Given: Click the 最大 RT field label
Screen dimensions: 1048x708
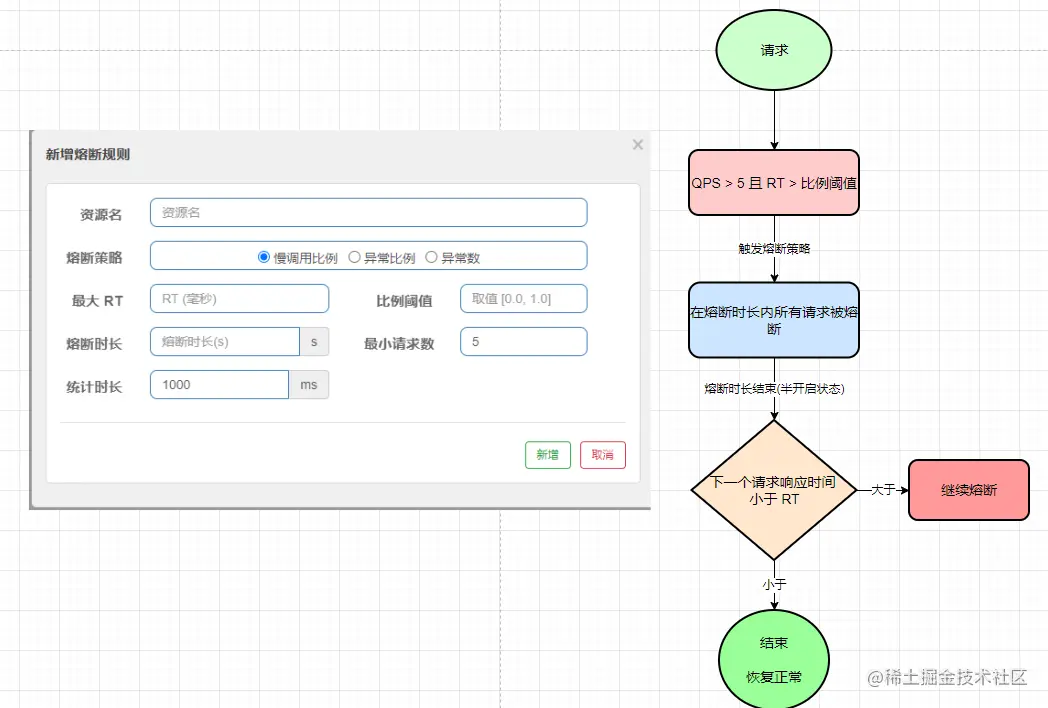Looking at the screenshot, I should click(98, 301).
